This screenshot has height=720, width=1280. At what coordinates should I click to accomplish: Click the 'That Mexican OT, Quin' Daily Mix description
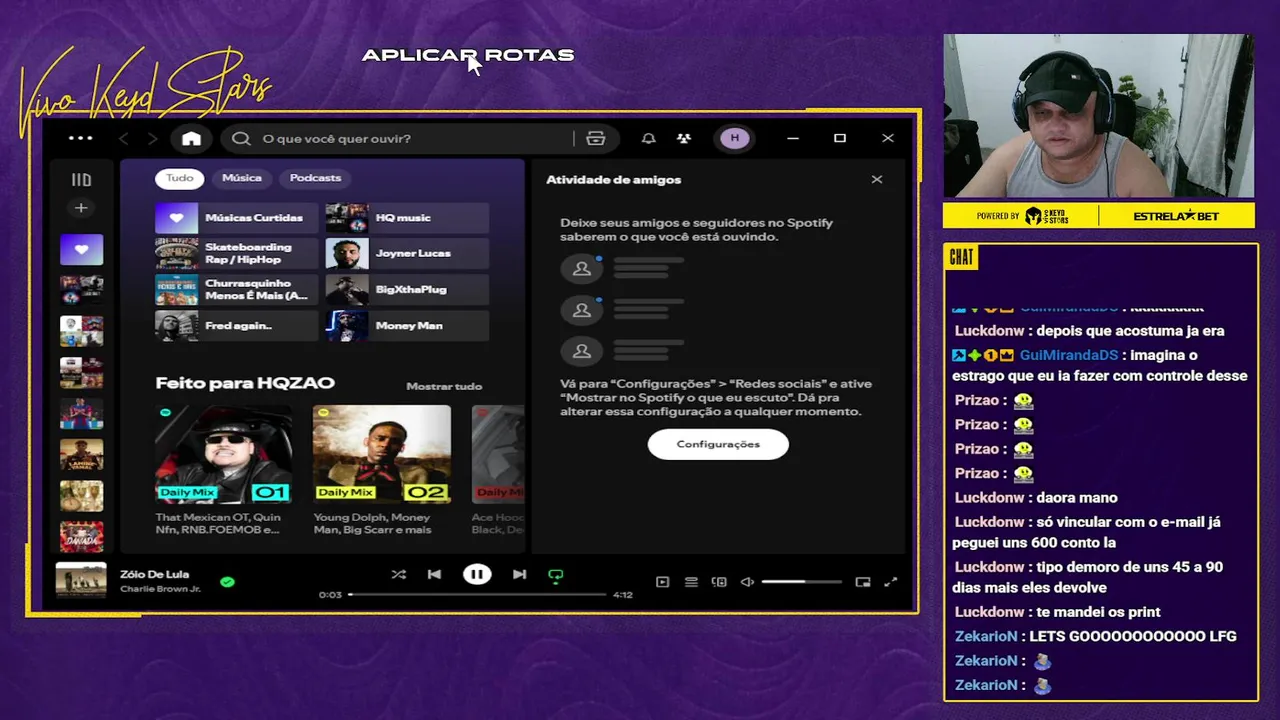coord(218,523)
